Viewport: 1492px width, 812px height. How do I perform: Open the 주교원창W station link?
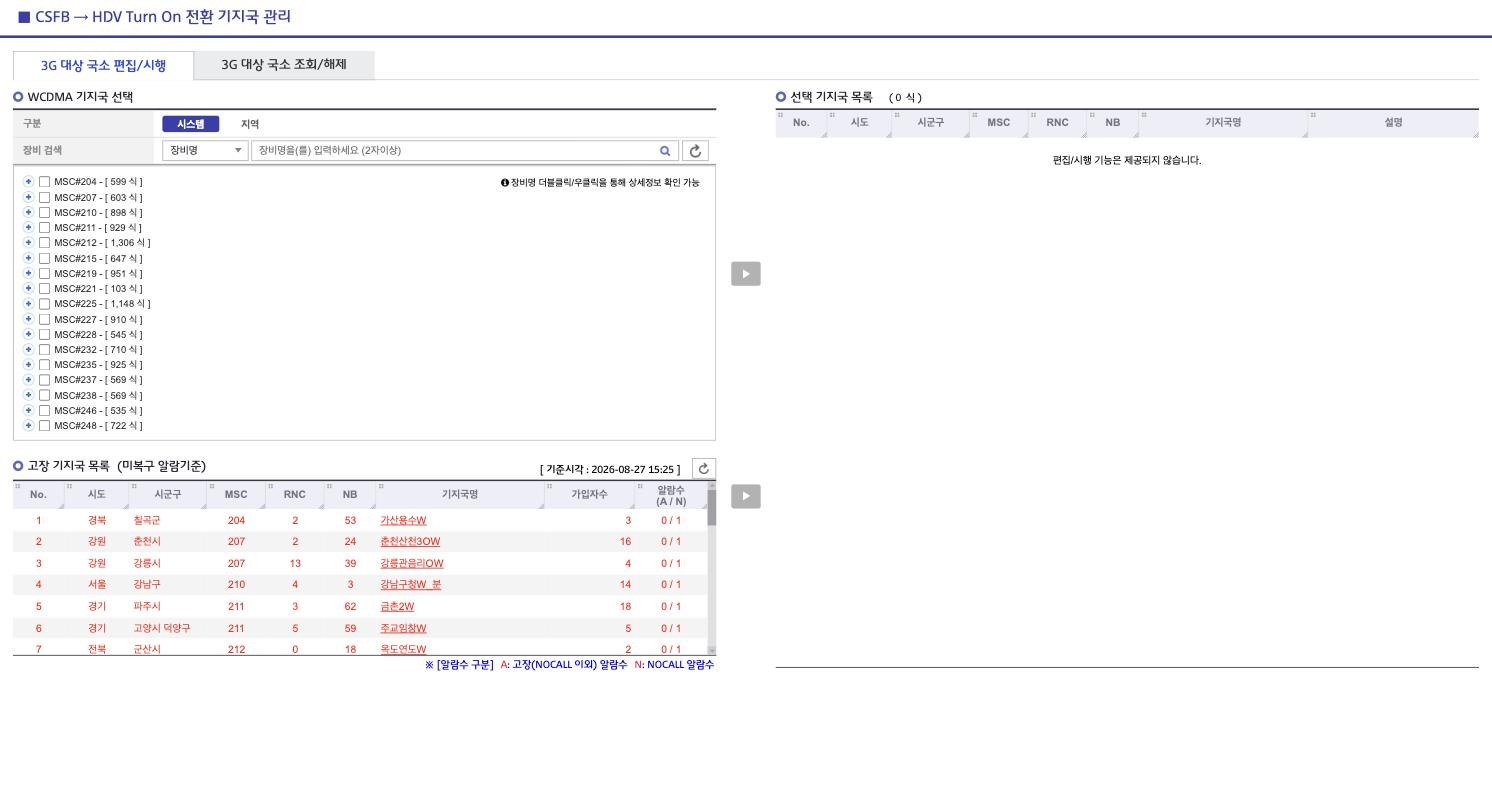tap(403, 629)
